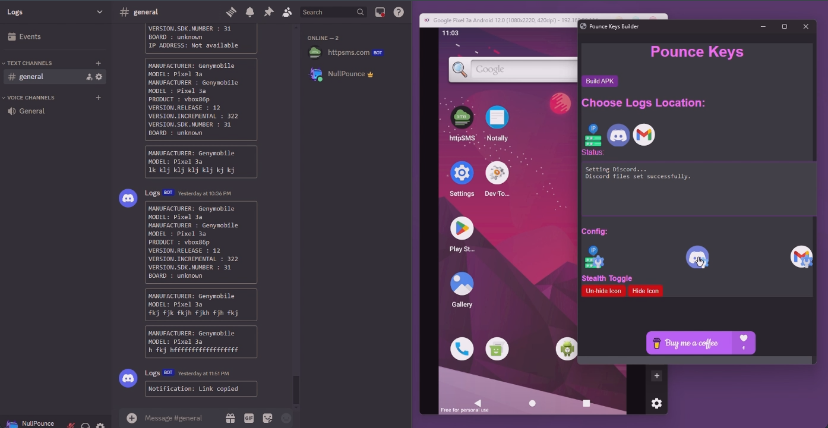Screen dimensions: 828x428
Task: Click the Status log text area
Action: click(x=698, y=189)
